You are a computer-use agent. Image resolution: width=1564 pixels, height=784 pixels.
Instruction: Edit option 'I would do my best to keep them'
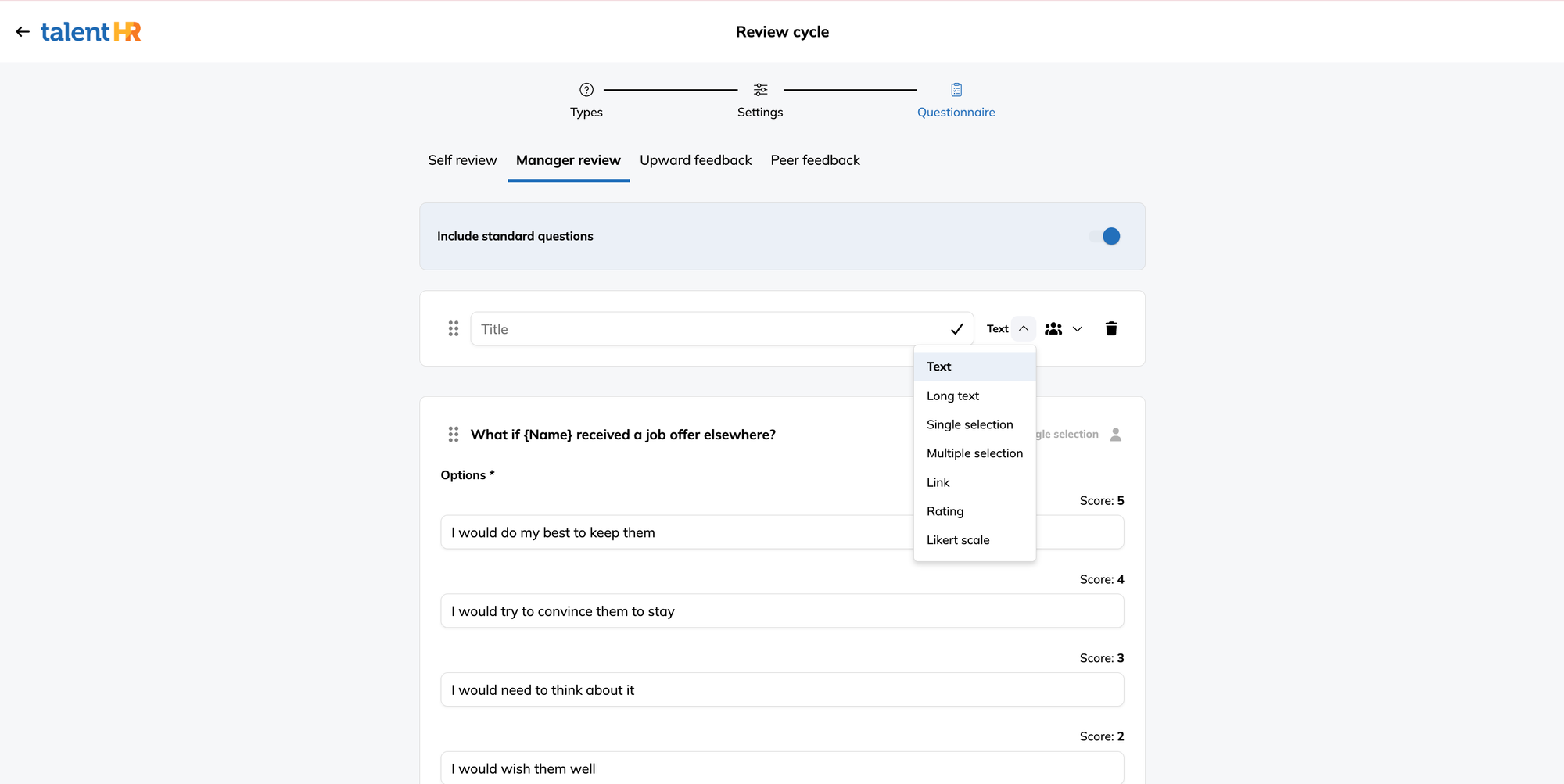[x=782, y=532]
